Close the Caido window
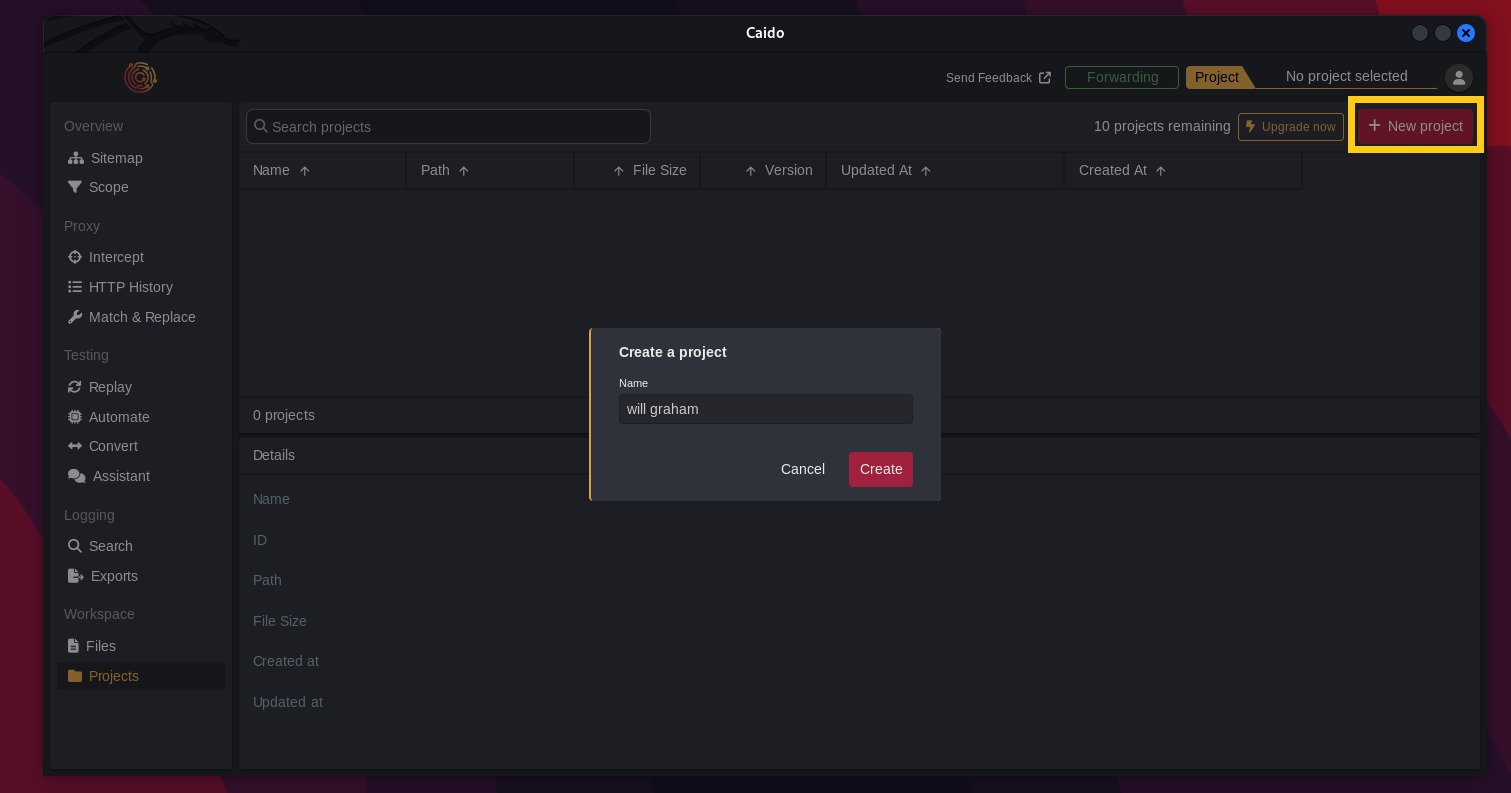1511x793 pixels. pyautogui.click(x=1466, y=33)
